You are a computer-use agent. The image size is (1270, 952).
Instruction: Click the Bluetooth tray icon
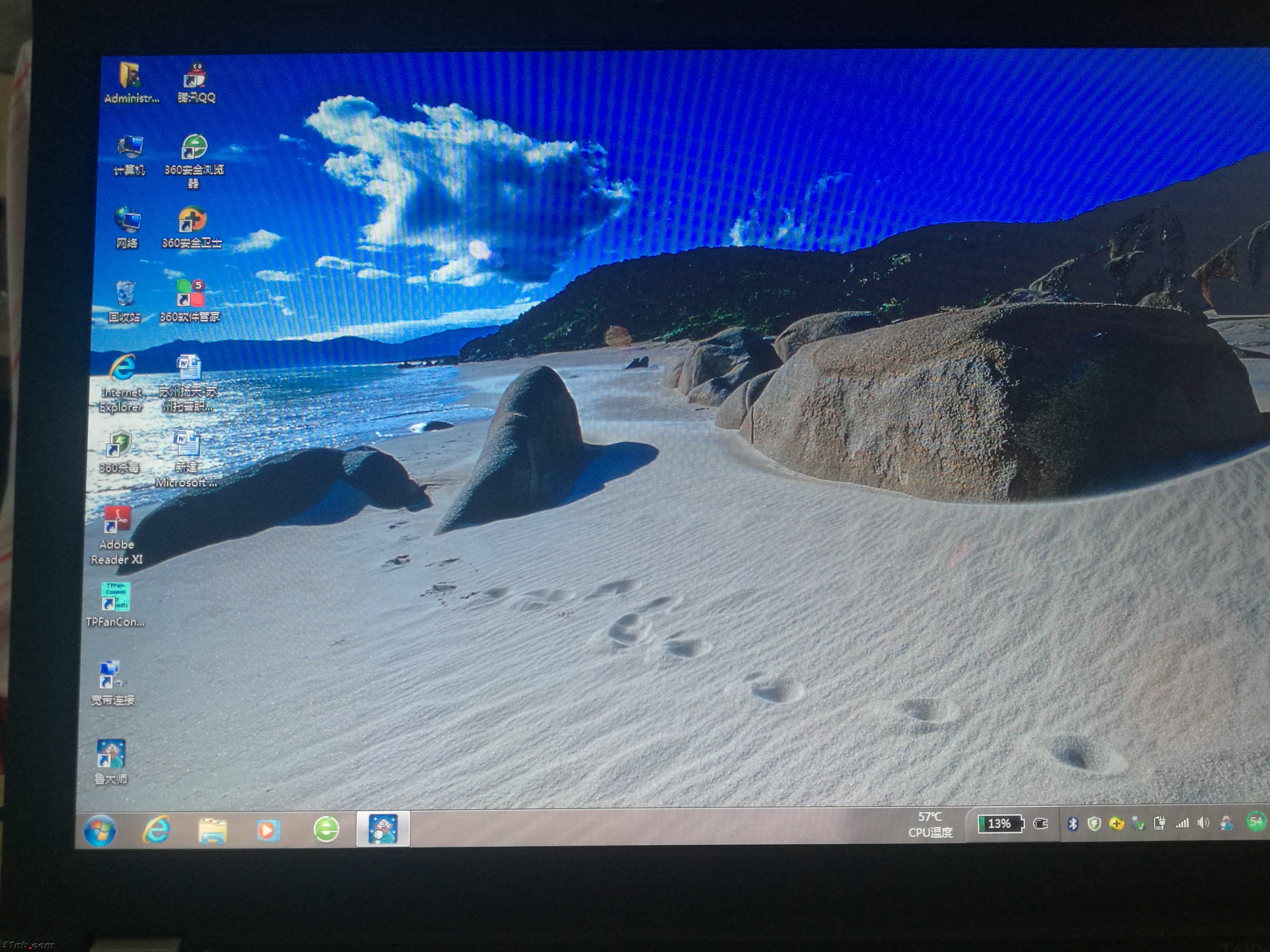(1072, 824)
